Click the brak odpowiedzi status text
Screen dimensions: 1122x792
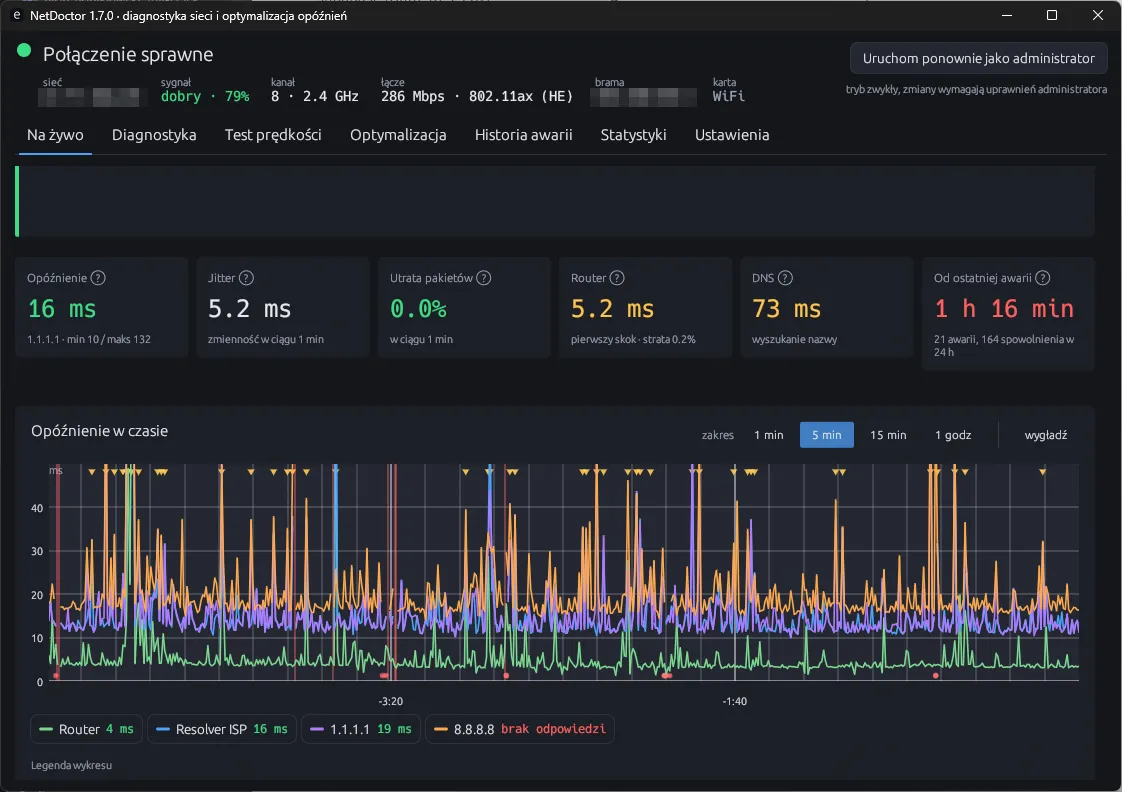[553, 729]
